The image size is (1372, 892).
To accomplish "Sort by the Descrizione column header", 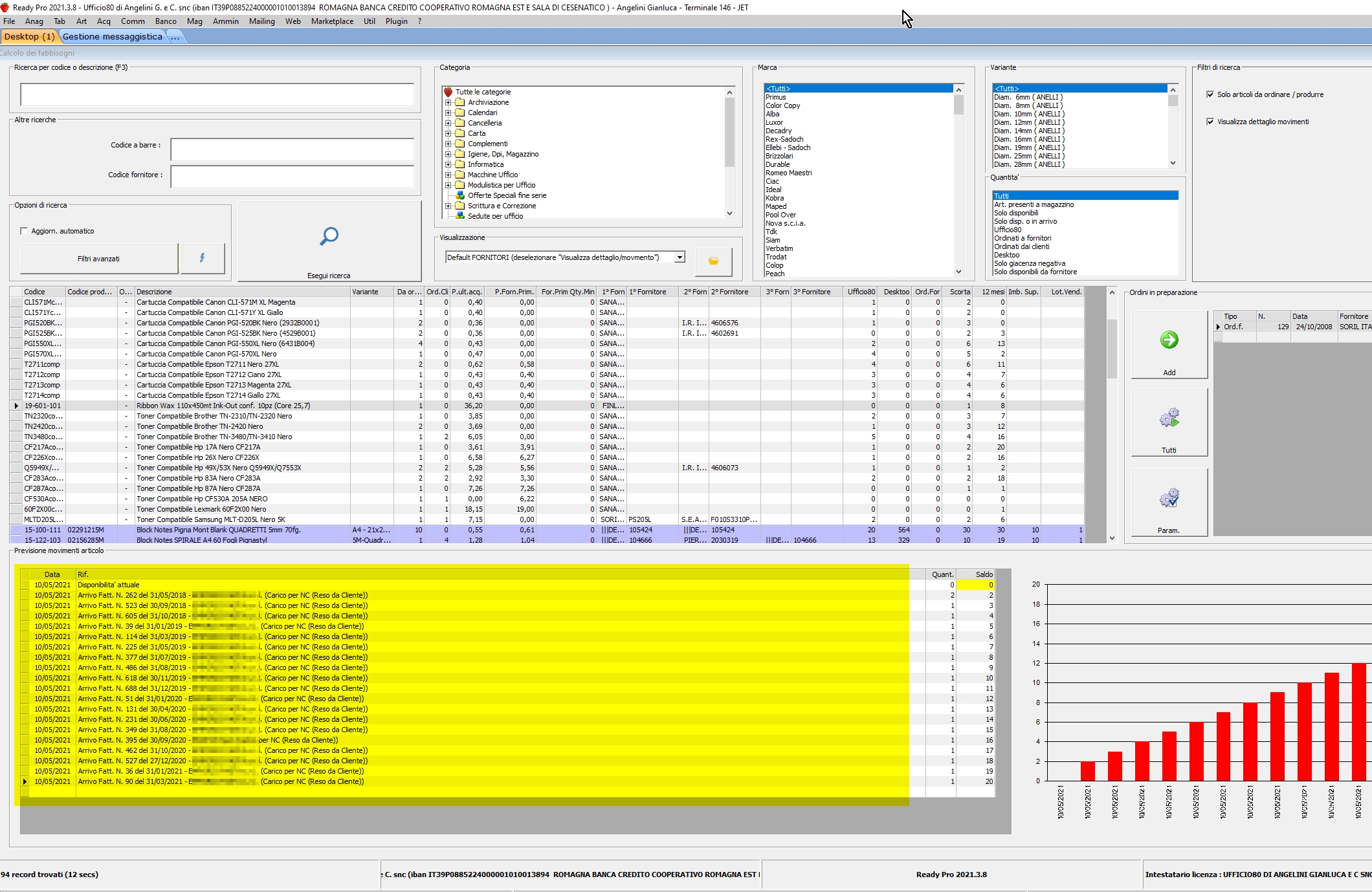I will point(243,292).
